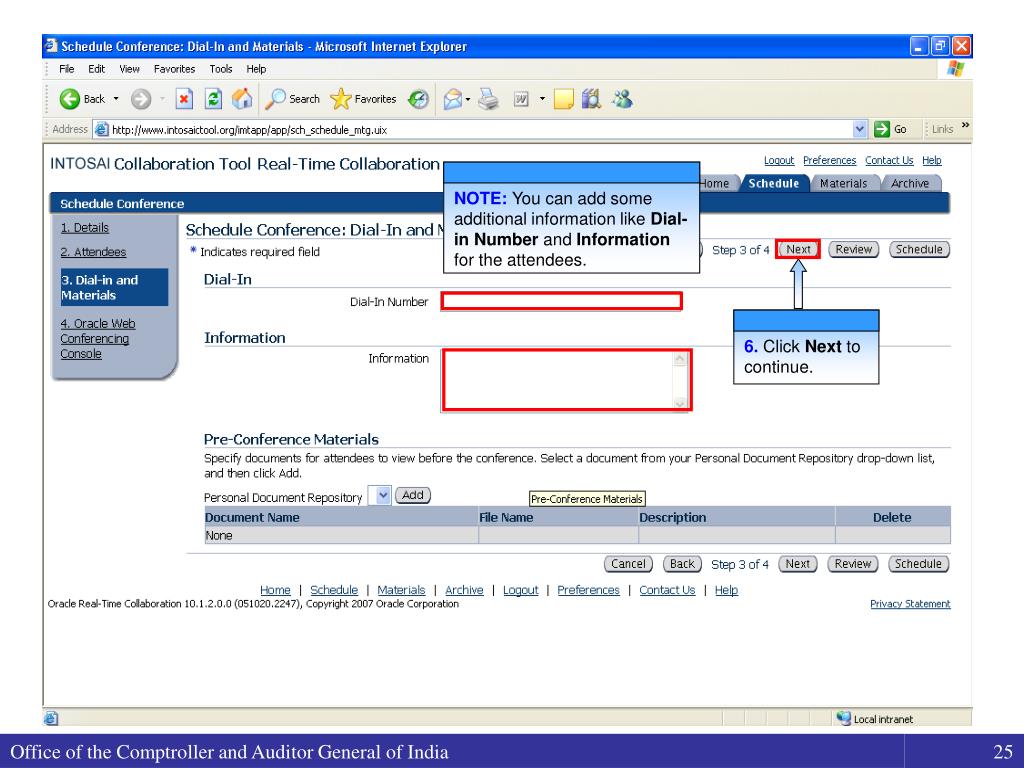Click the bottom Next button
The height and width of the screenshot is (768, 1024).
(x=797, y=564)
